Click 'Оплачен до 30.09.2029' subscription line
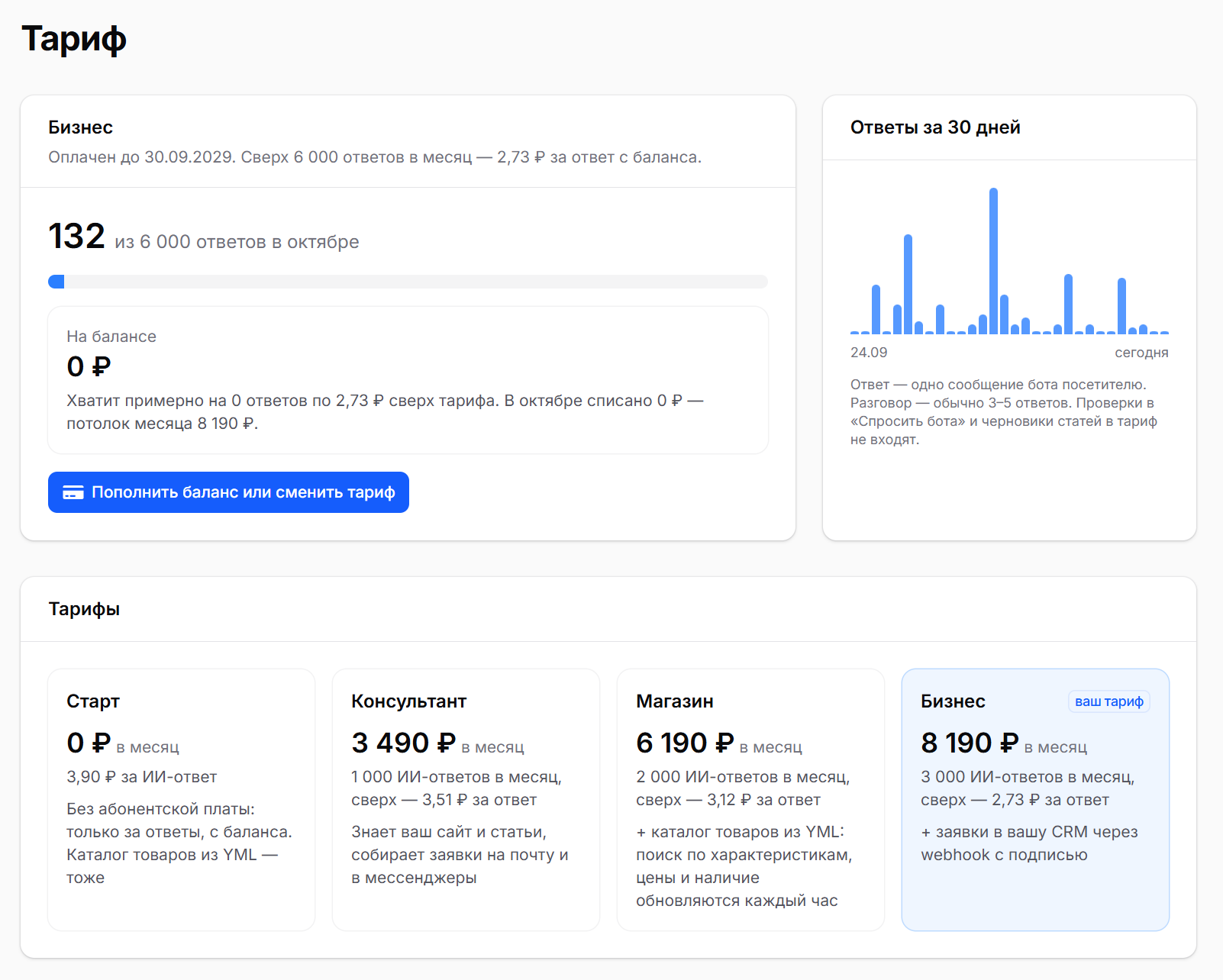 point(375,157)
